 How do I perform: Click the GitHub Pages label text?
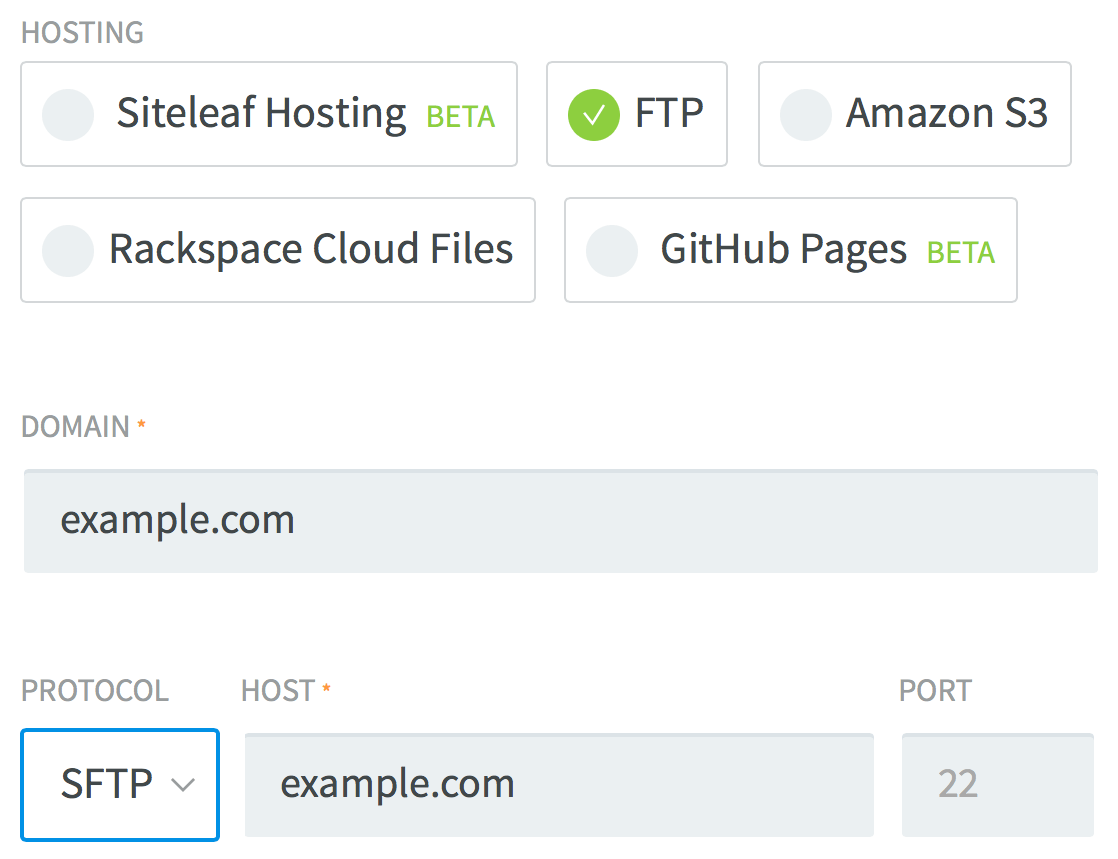[x=784, y=251]
